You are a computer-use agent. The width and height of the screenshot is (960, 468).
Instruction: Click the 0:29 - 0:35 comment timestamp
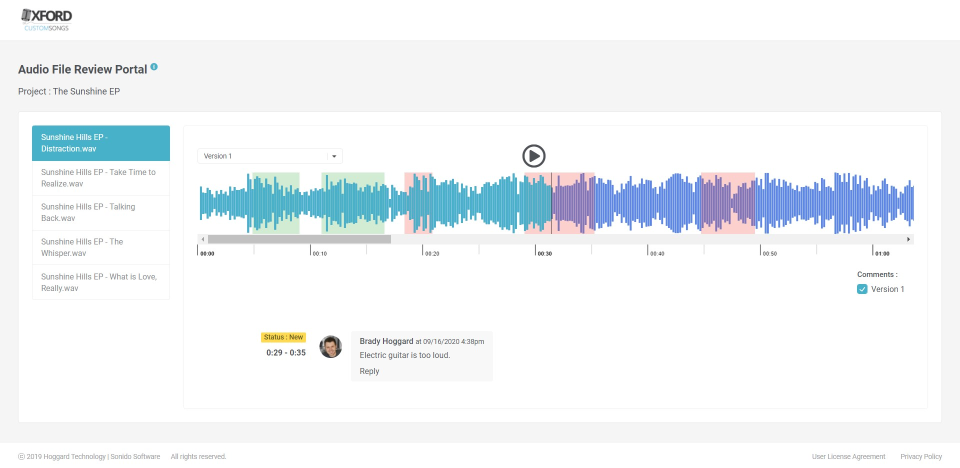[285, 353]
